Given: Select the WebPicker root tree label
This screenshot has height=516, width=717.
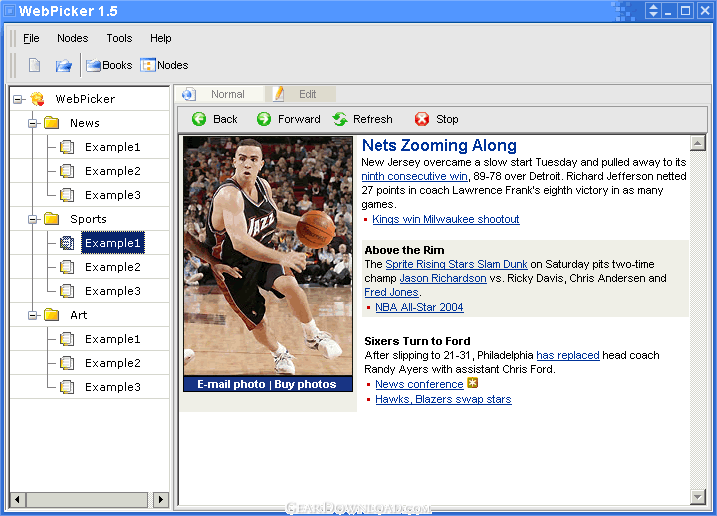Looking at the screenshot, I should click(85, 99).
